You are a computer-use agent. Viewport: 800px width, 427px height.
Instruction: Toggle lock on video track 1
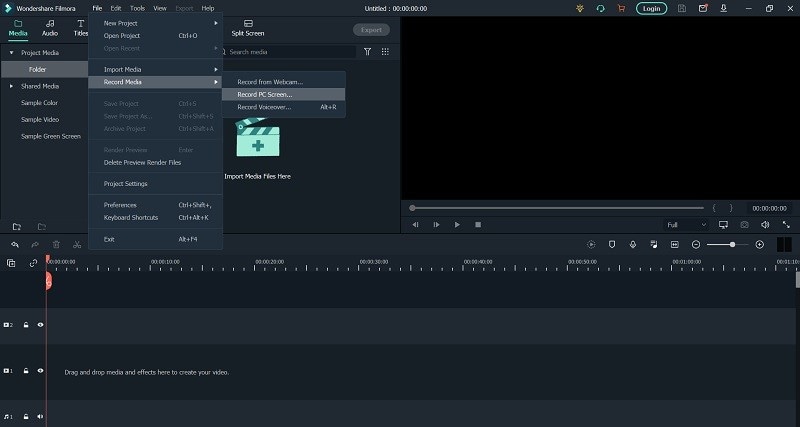click(x=26, y=371)
